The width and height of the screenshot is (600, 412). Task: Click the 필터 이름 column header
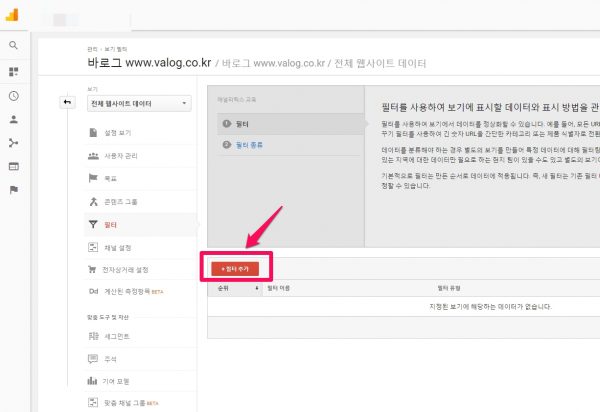point(278,288)
